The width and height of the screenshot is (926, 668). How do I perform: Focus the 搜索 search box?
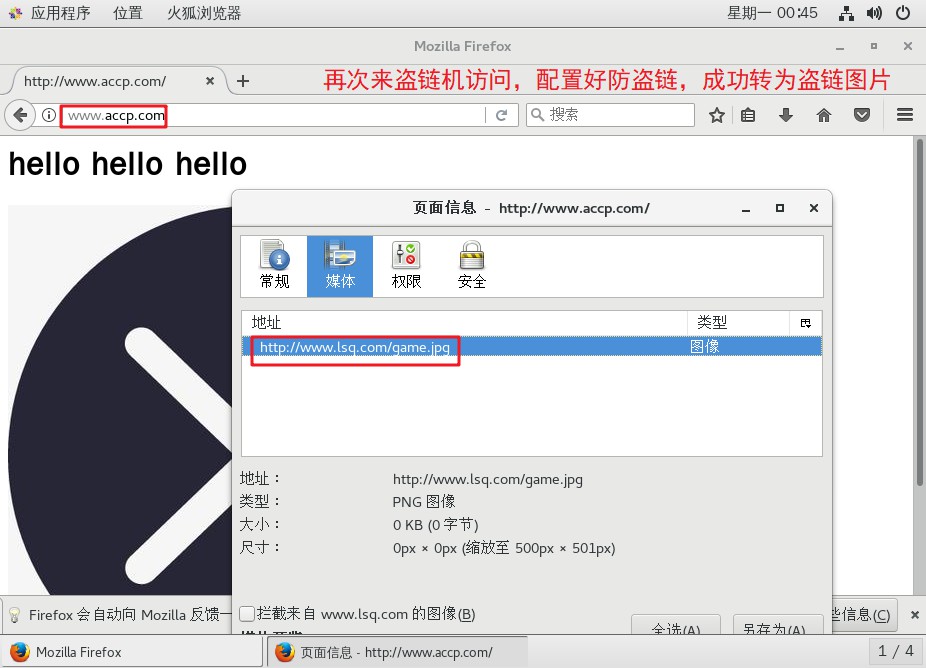[610, 115]
